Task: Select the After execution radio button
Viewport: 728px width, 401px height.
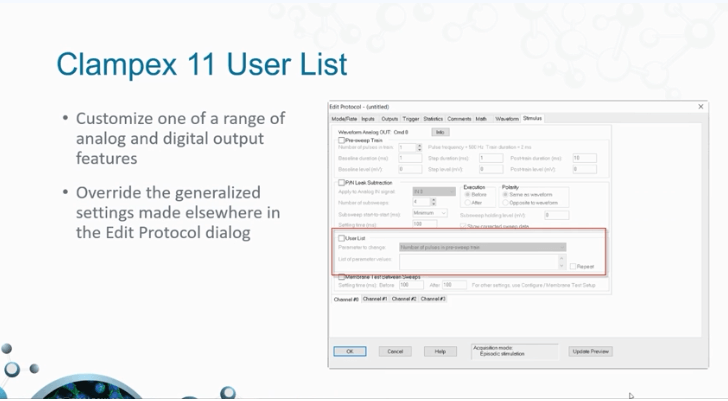Action: (x=468, y=203)
